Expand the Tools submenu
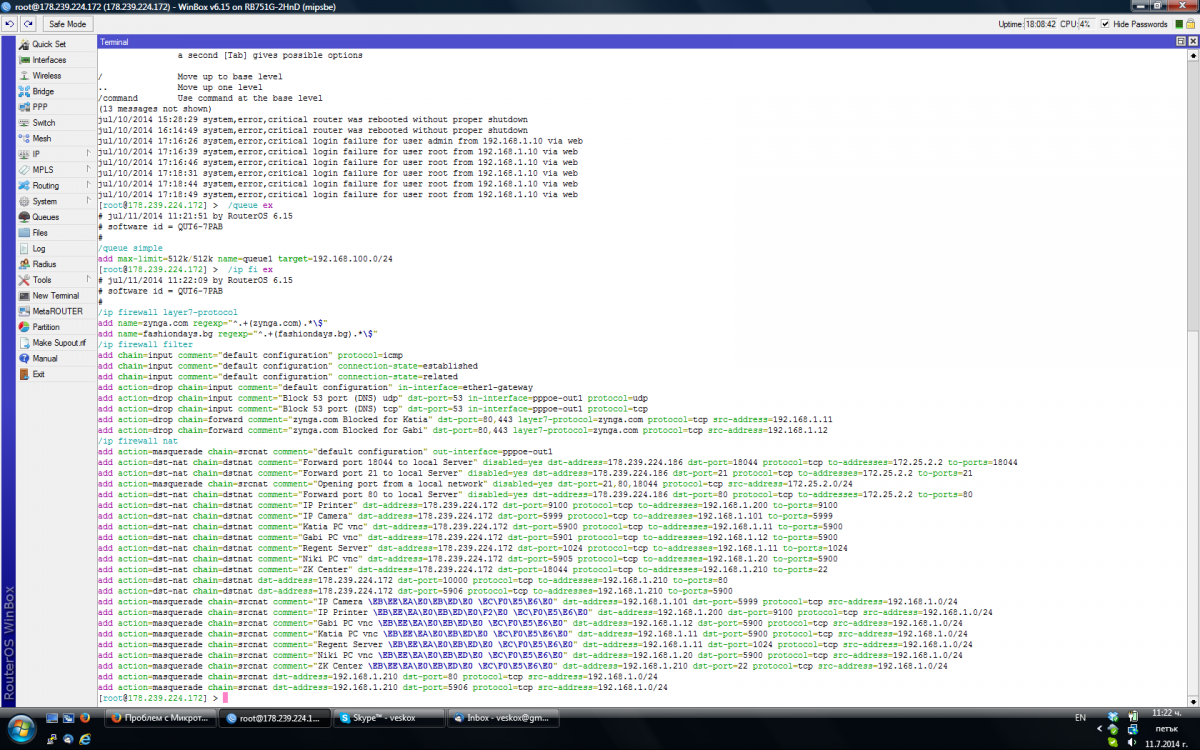The image size is (1200, 750). coord(41,280)
